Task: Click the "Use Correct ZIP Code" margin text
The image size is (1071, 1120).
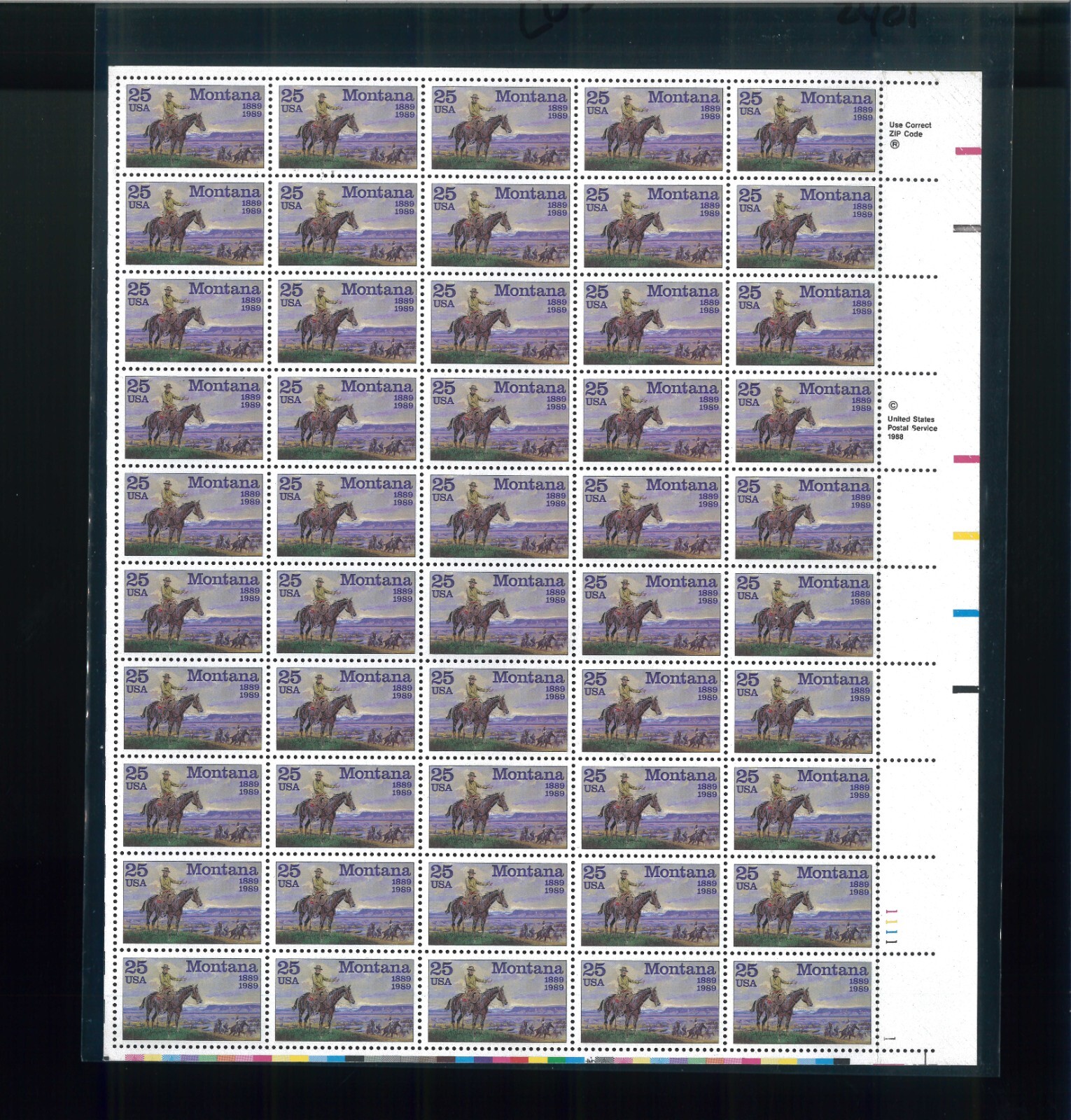Action: pyautogui.click(x=910, y=129)
